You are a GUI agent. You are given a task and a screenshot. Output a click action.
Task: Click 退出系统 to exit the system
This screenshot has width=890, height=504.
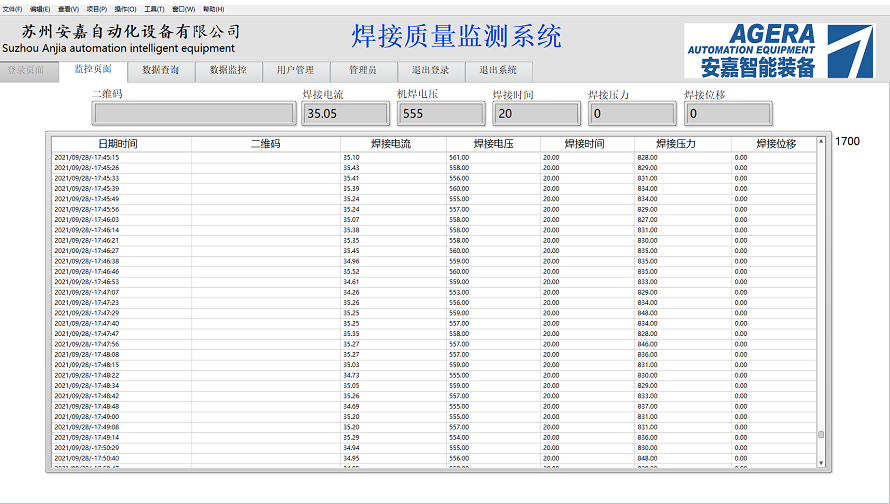pos(498,71)
